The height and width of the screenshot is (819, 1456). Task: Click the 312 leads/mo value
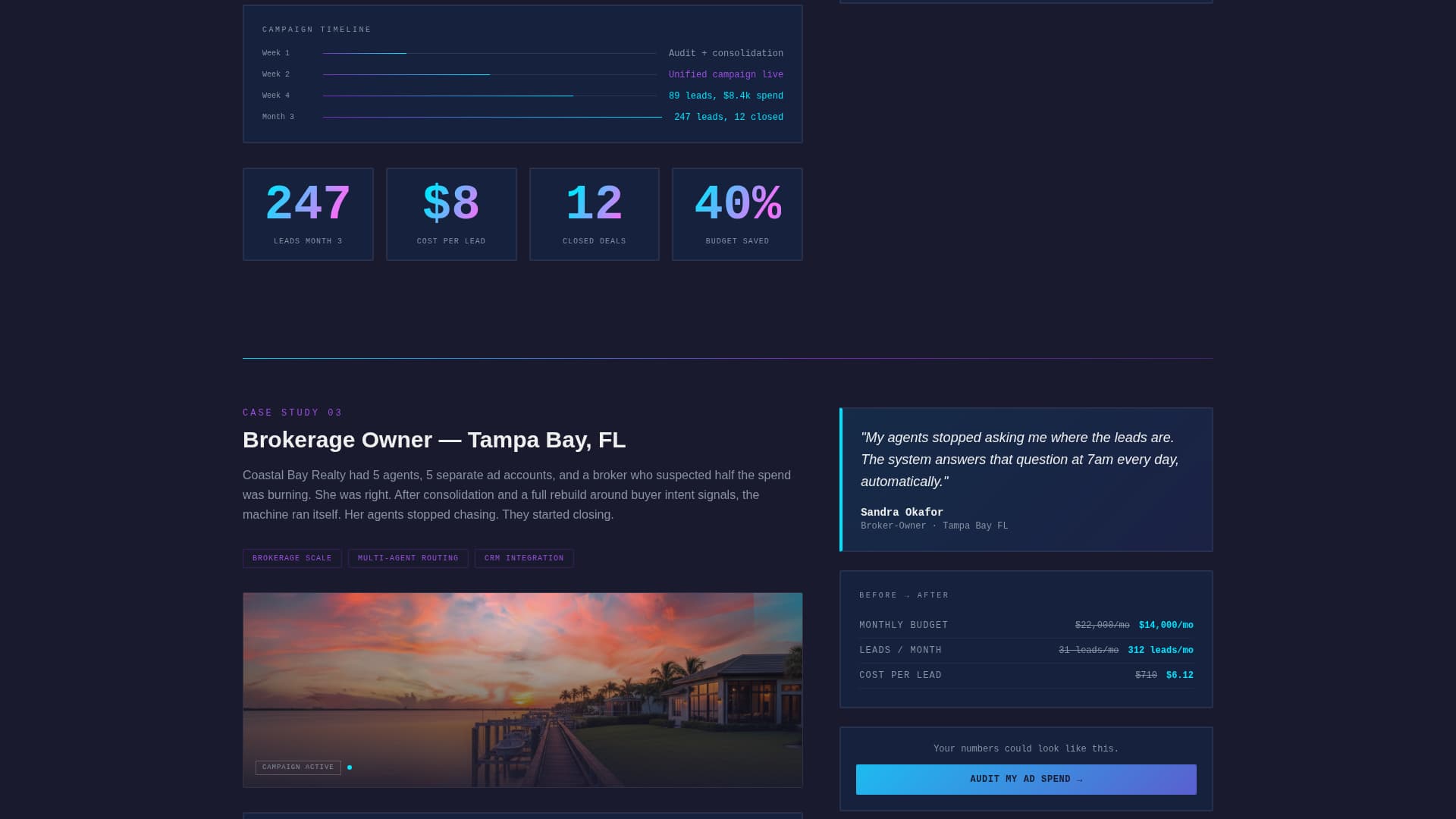1160,651
